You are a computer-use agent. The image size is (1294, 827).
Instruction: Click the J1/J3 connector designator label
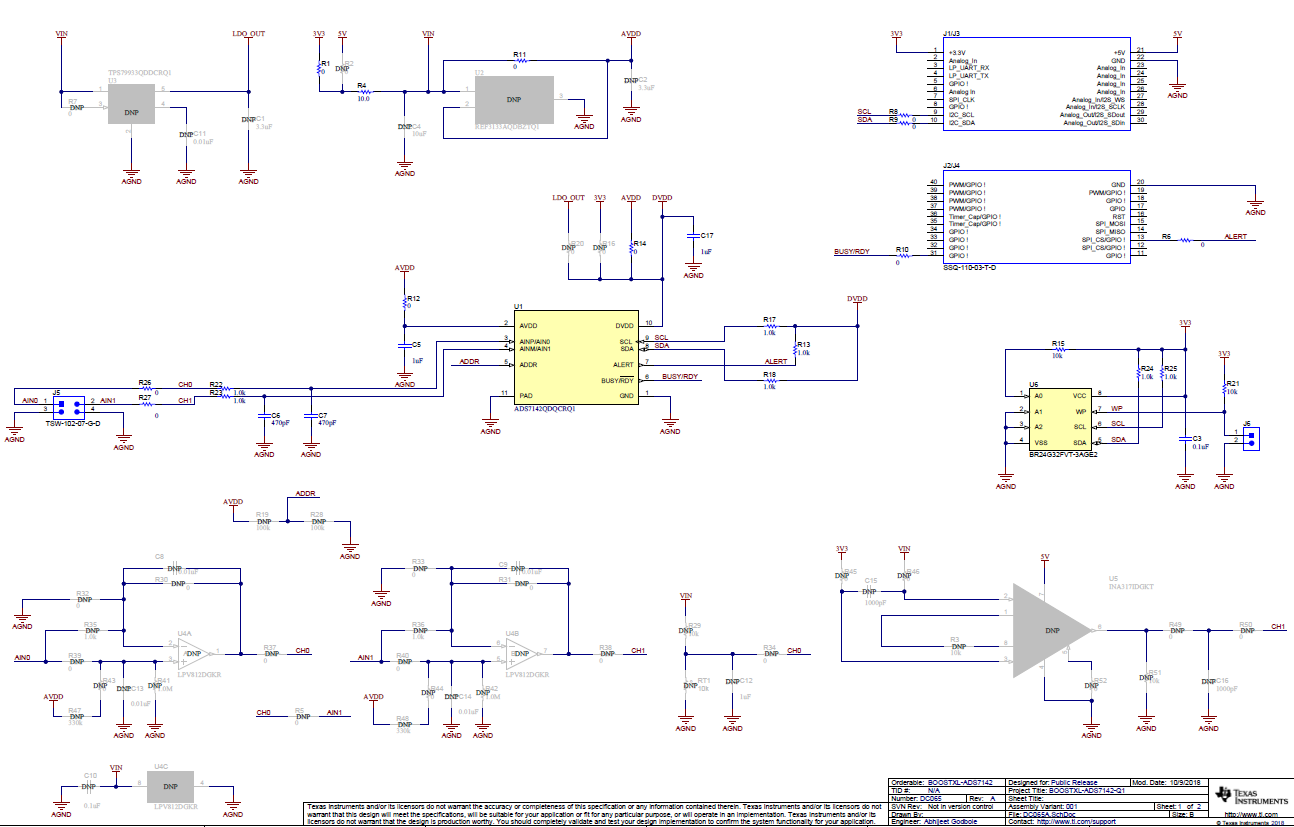pos(951,33)
